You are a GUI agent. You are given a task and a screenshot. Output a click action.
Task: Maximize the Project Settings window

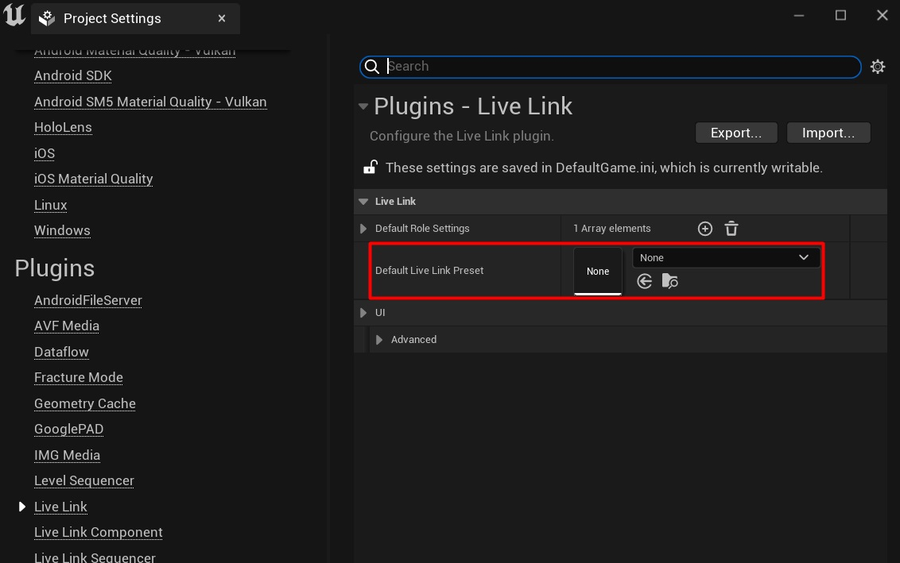click(841, 15)
